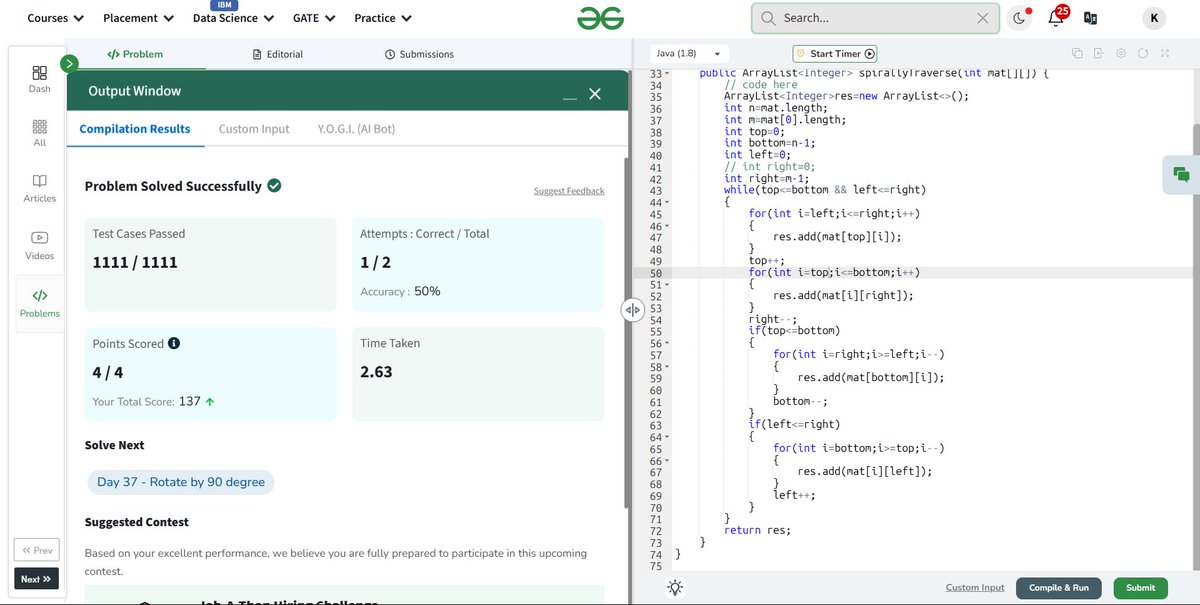Open Videos in the left sidebar
Image resolution: width=1200 pixels, height=605 pixels.
39,245
